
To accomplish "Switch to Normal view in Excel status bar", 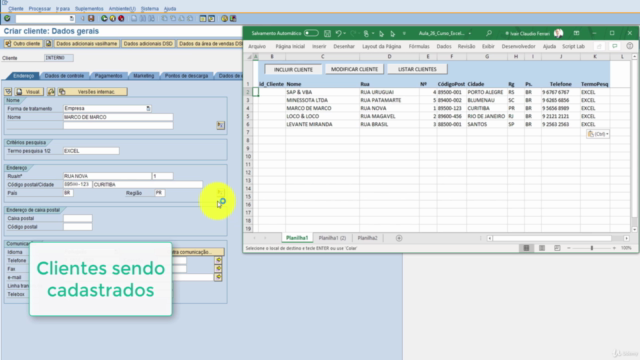I will (527, 248).
